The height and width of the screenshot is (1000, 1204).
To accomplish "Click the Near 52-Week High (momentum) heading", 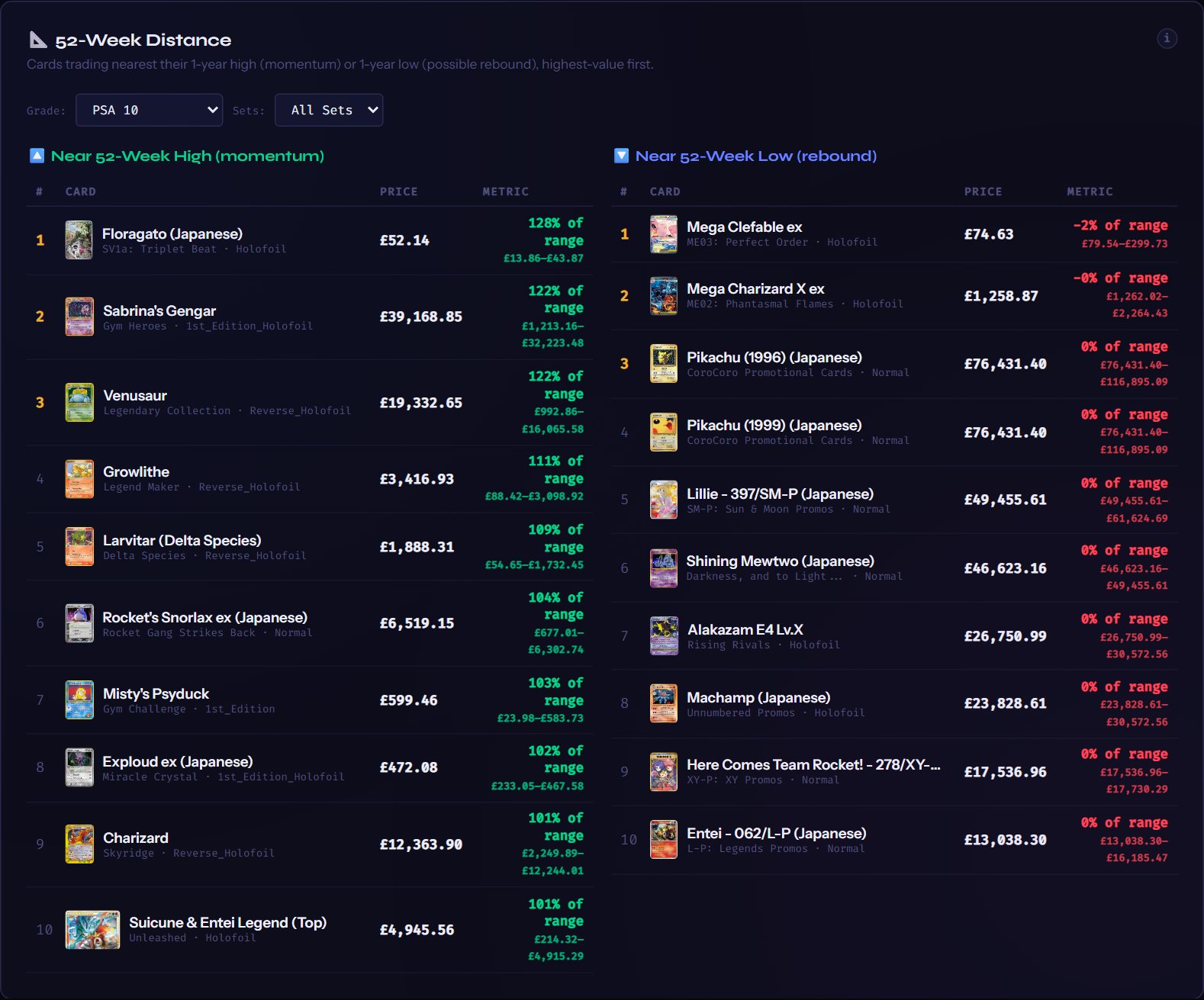I will point(188,156).
